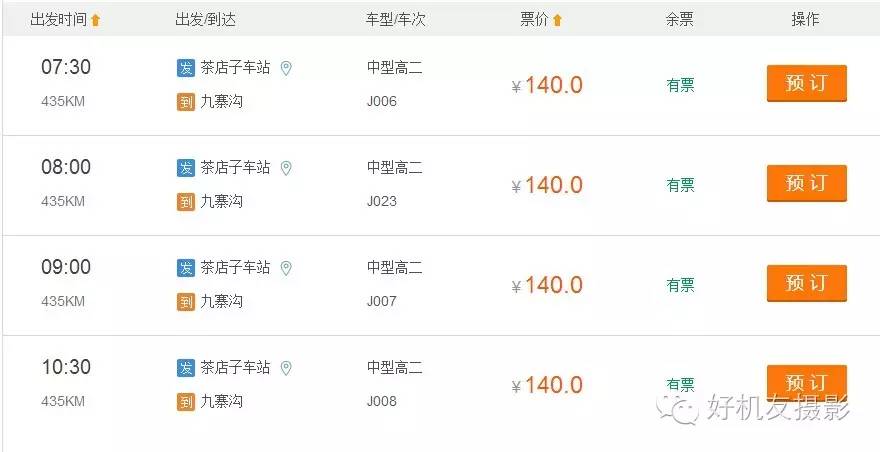Click the orange 到 arrival icon in the J023 row

pyautogui.click(x=186, y=202)
